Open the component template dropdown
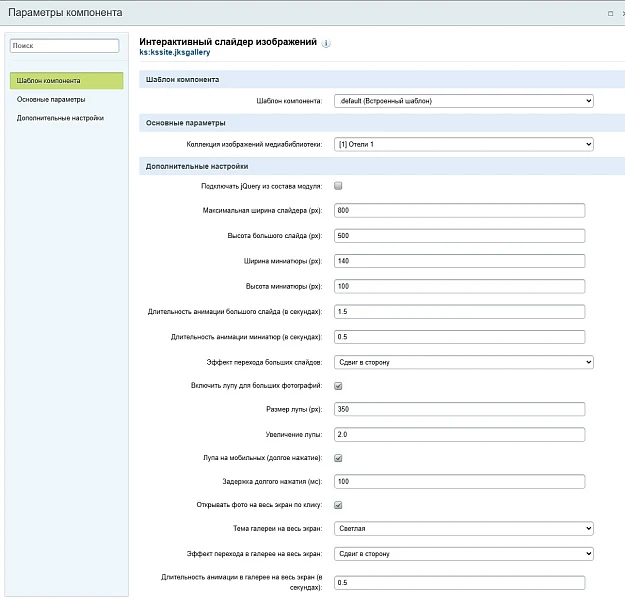 [x=464, y=101]
